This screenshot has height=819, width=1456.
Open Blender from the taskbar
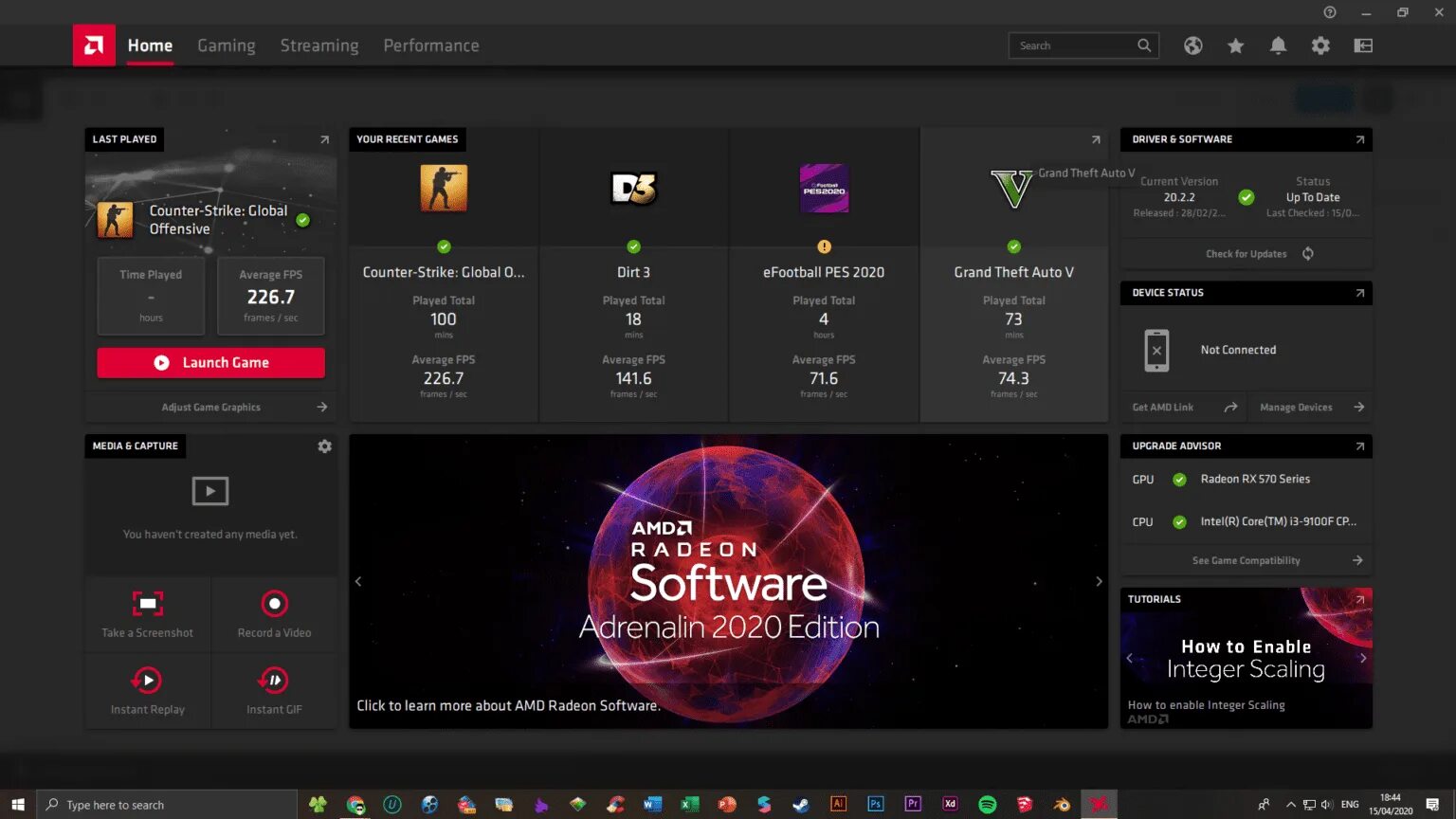1062,805
